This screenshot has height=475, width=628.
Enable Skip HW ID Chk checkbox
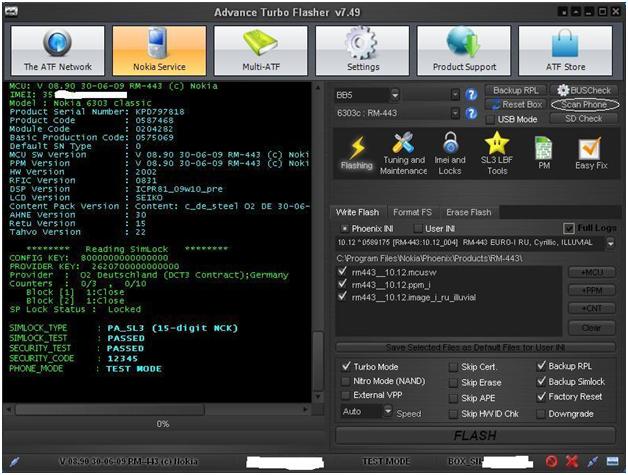point(453,414)
